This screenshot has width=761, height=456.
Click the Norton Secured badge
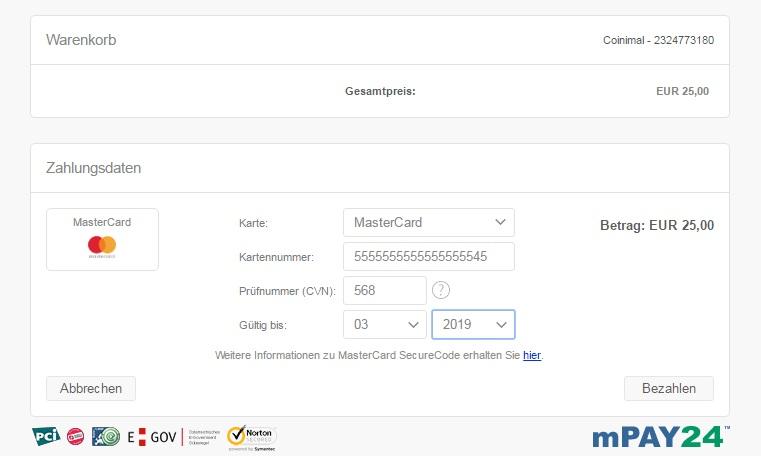251,436
